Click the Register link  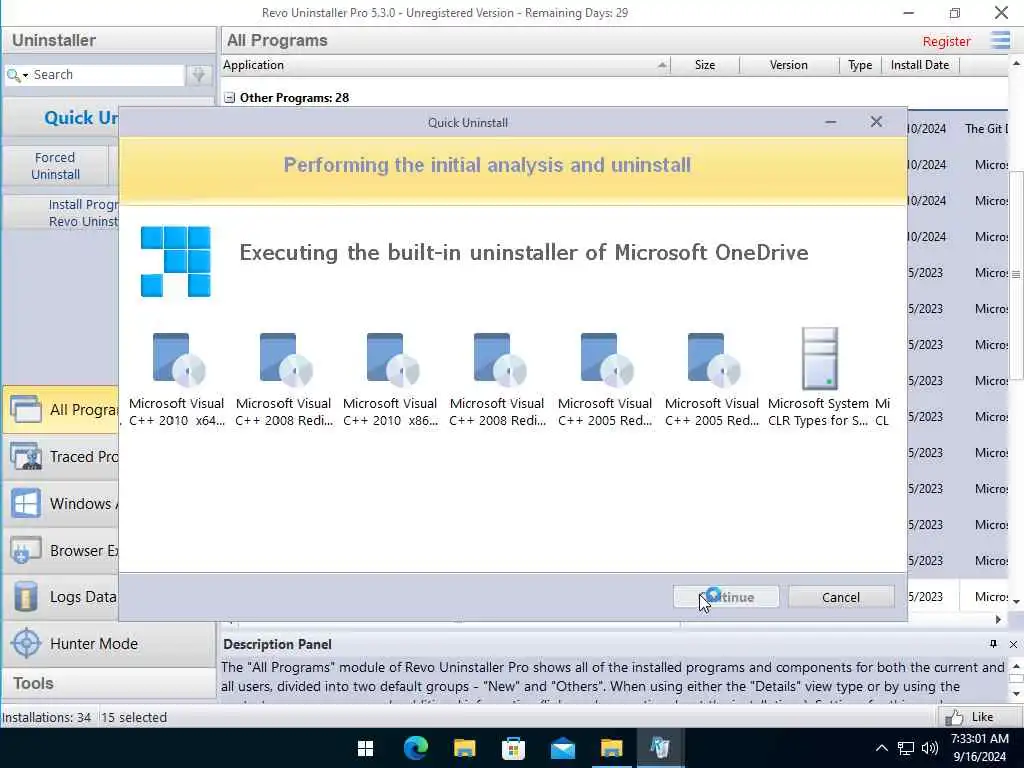pyautogui.click(x=946, y=41)
